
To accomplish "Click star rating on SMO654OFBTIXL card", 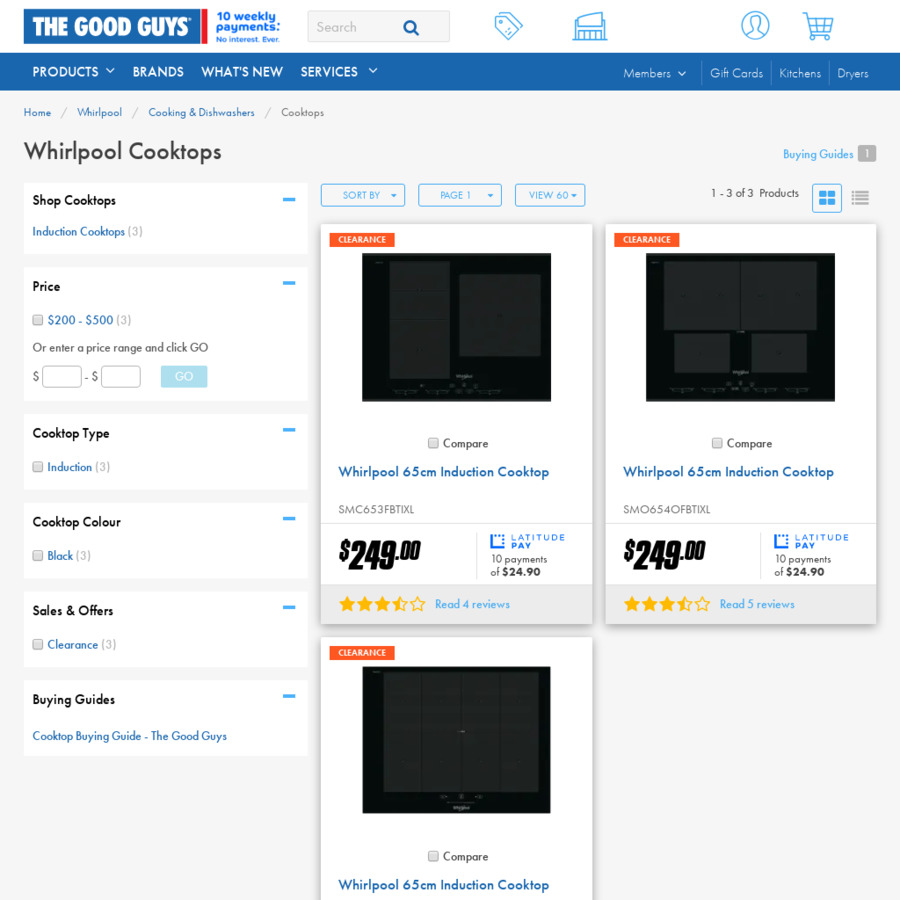I will click(x=666, y=604).
